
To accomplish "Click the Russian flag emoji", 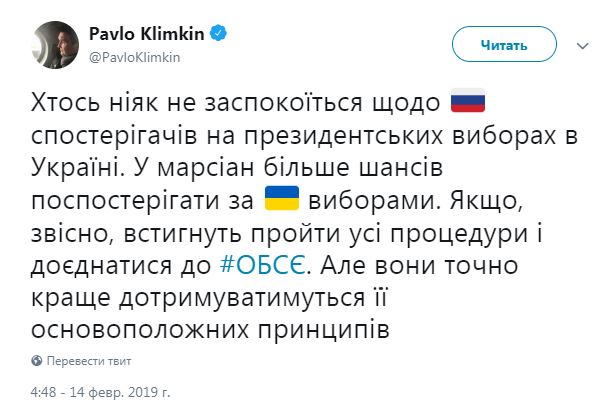I will pos(467,99).
